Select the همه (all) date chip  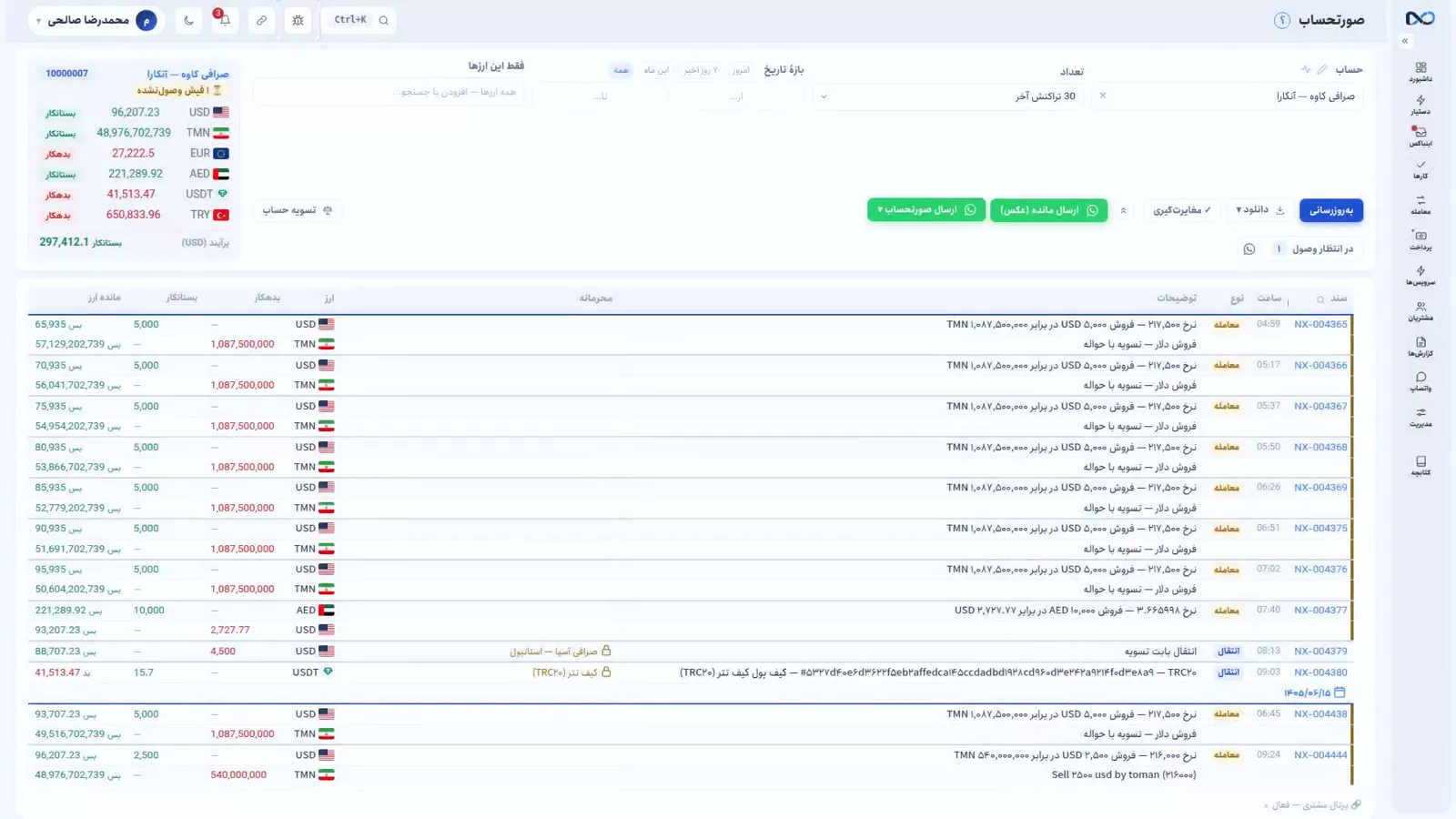tap(621, 70)
